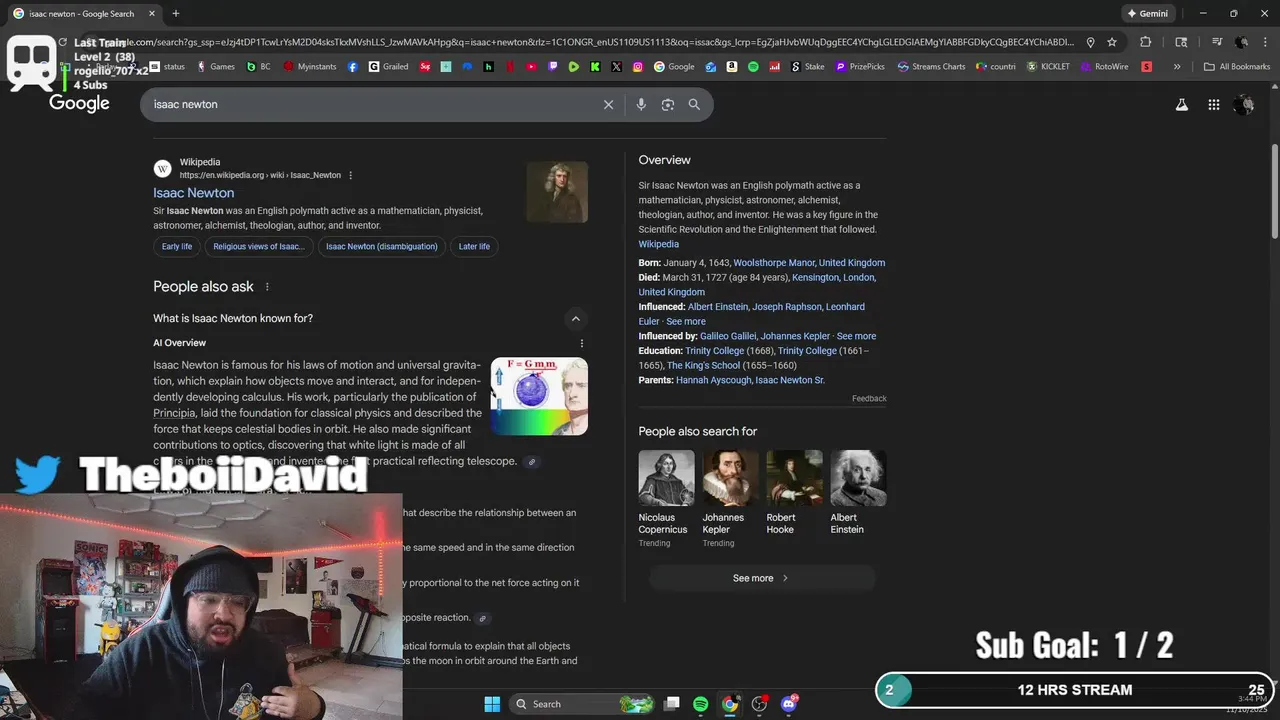
Task: Follow The King's School education link
Action: (704, 365)
